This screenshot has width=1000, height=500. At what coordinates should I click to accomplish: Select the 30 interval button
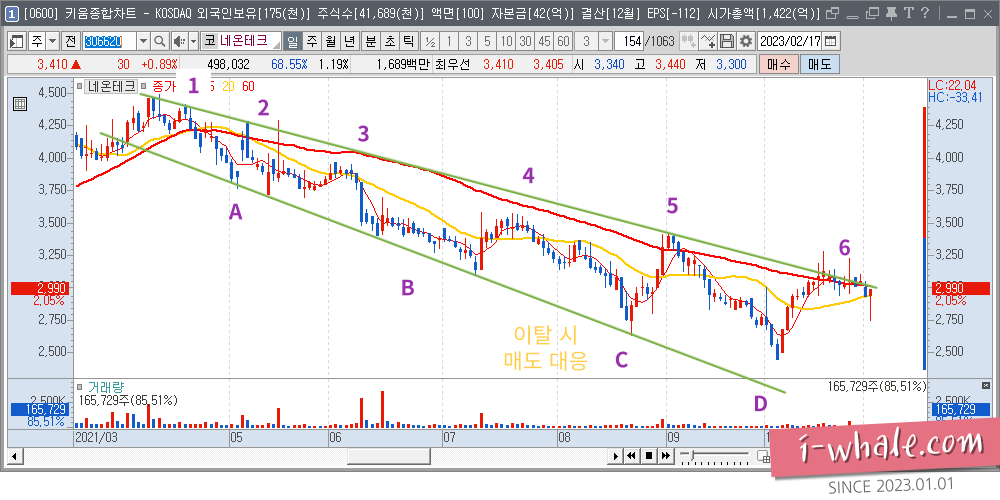point(526,41)
